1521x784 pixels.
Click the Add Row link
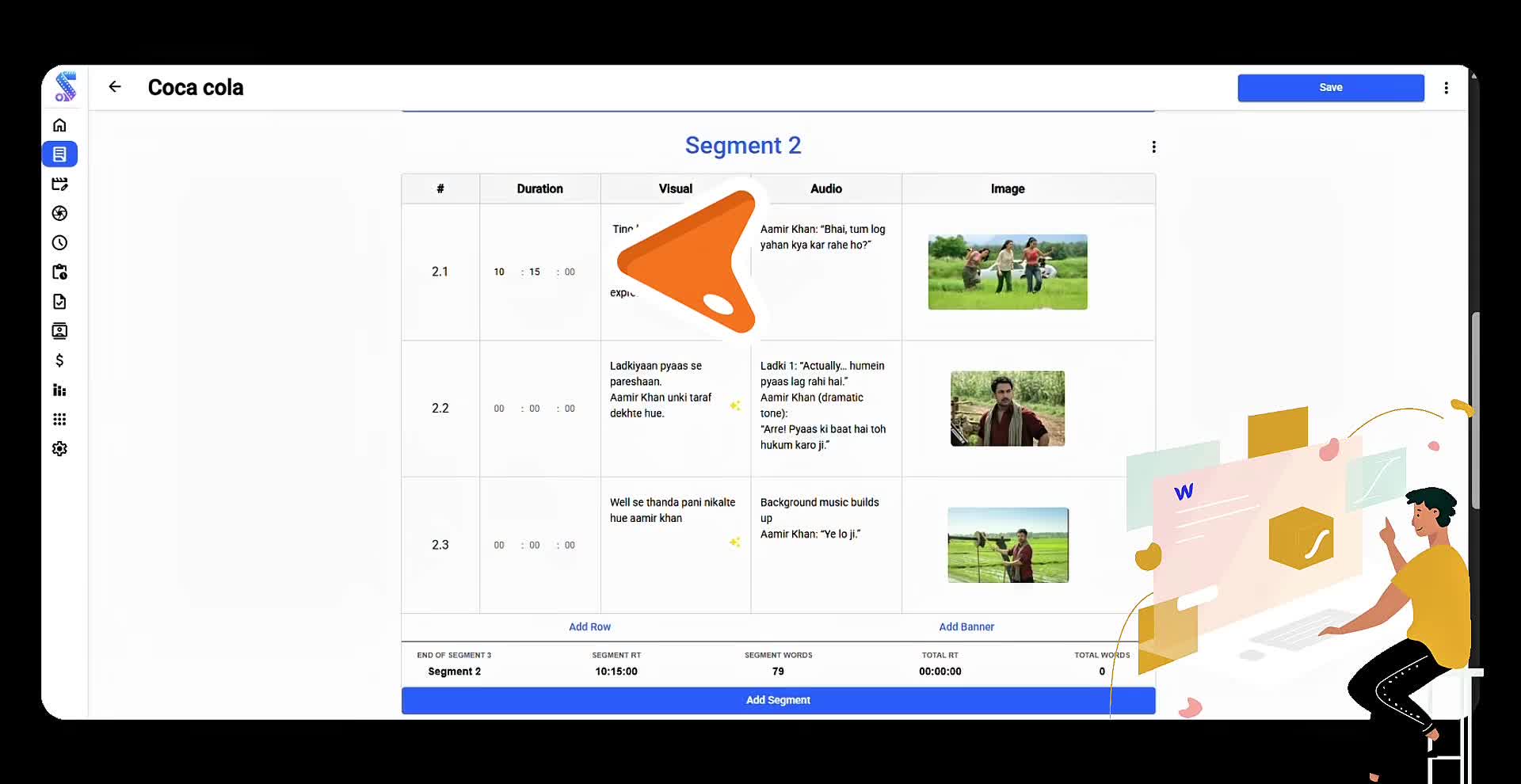pos(589,626)
